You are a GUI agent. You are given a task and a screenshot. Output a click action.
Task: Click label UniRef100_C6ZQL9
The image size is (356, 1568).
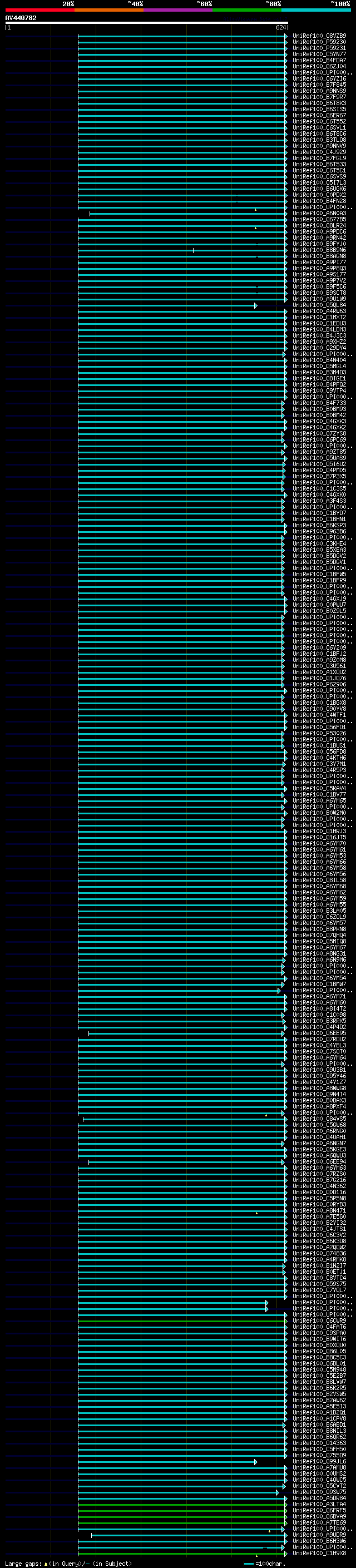pyautogui.click(x=319, y=917)
